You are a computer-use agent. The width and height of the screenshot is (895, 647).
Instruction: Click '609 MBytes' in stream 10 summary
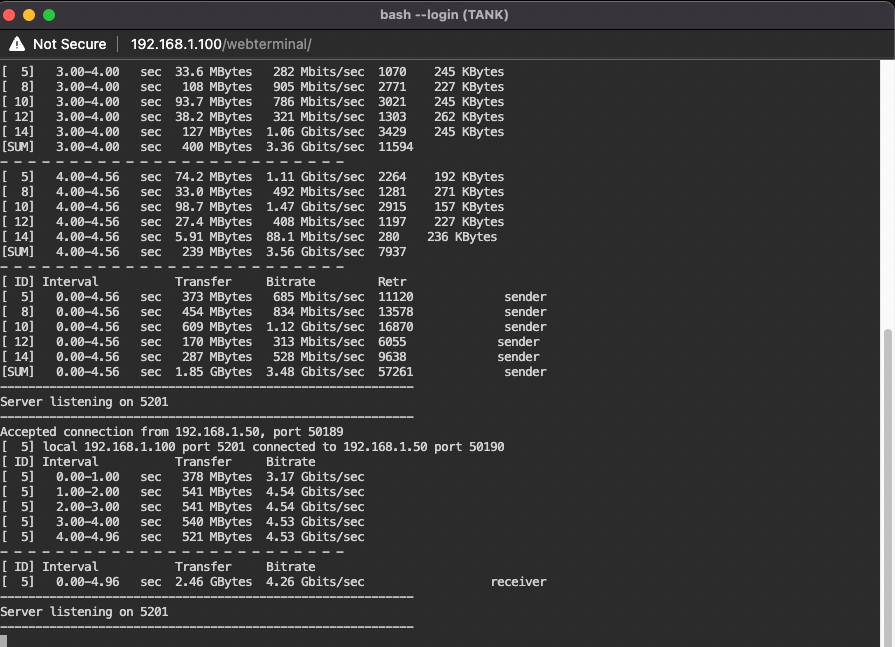pos(217,327)
